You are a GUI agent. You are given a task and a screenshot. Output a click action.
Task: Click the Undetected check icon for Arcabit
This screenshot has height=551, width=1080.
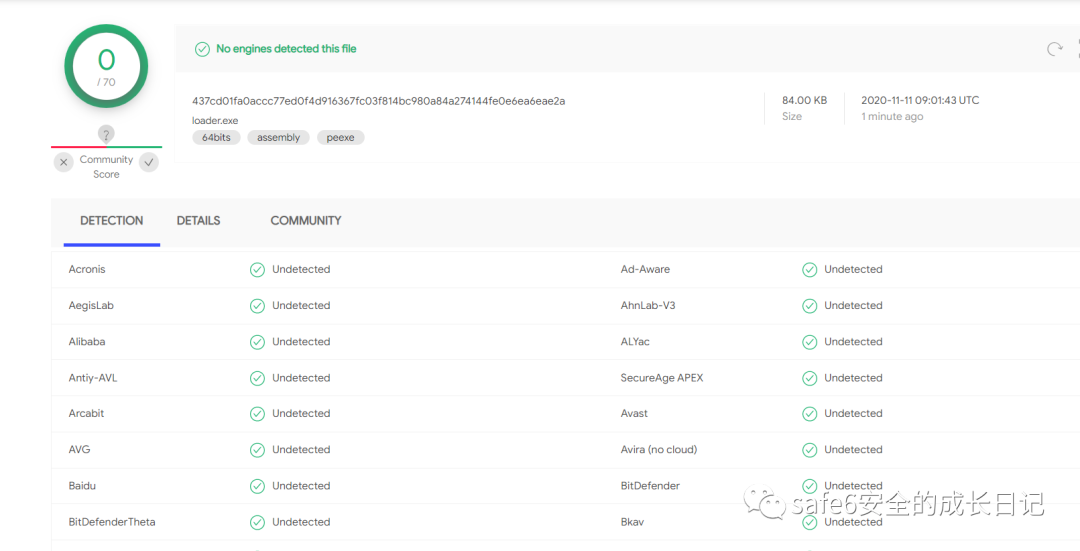click(x=258, y=414)
